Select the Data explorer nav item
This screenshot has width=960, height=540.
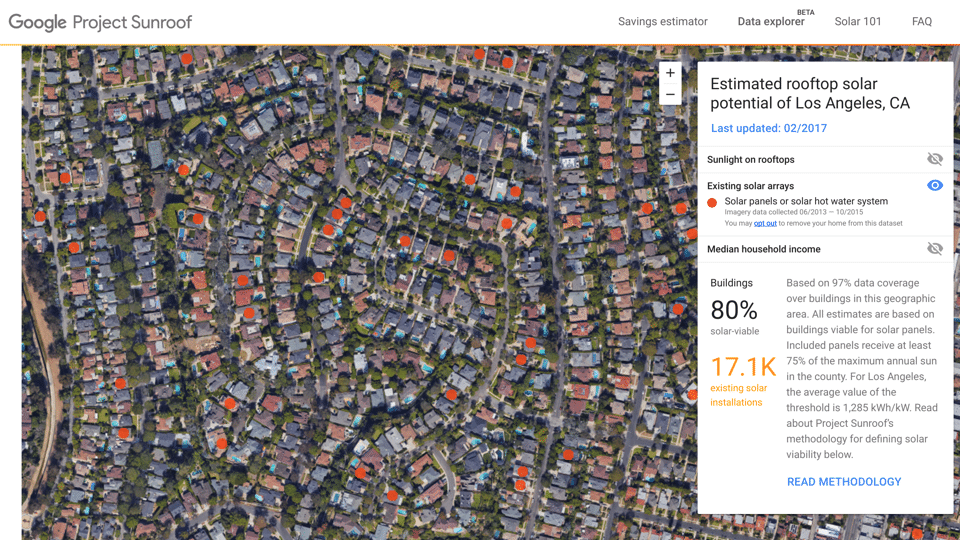(x=770, y=21)
